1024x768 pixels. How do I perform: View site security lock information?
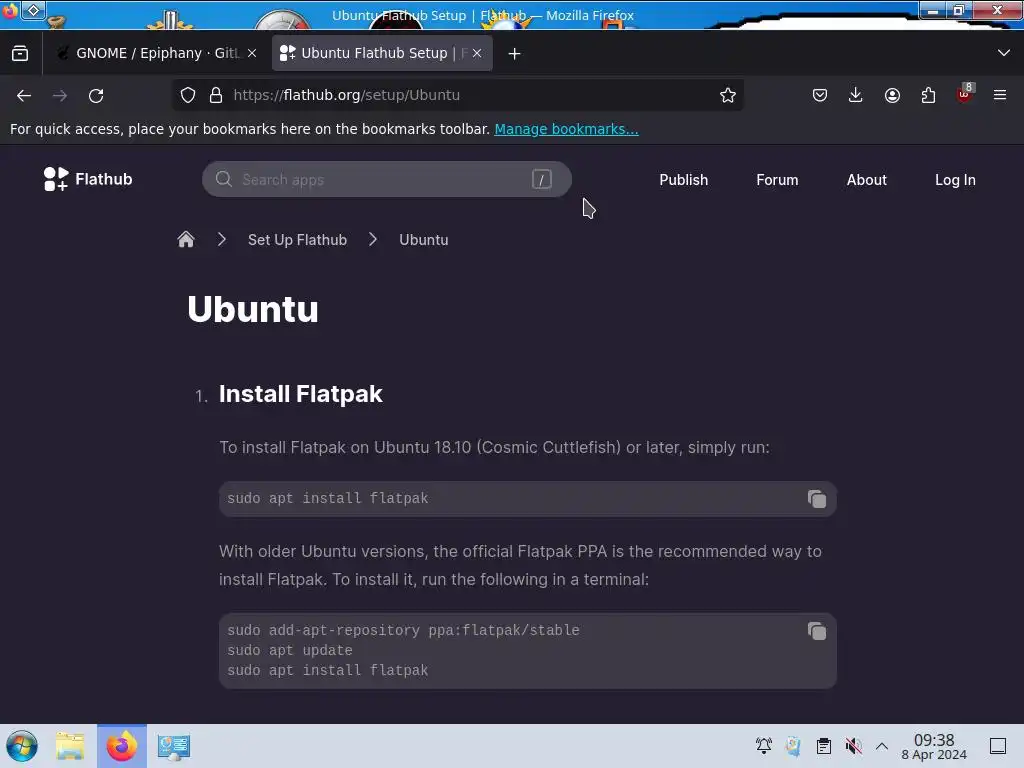click(x=216, y=95)
